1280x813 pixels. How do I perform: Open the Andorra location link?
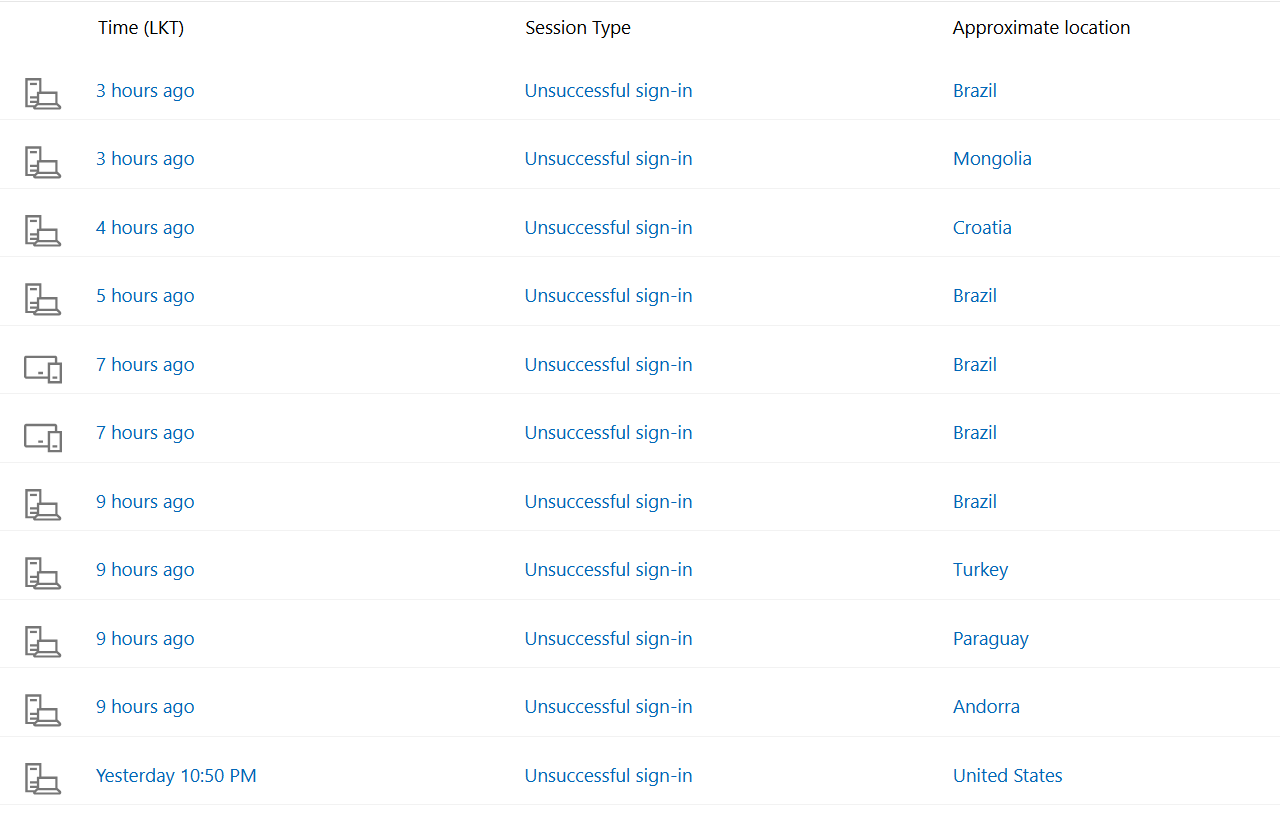pyautogui.click(x=986, y=706)
